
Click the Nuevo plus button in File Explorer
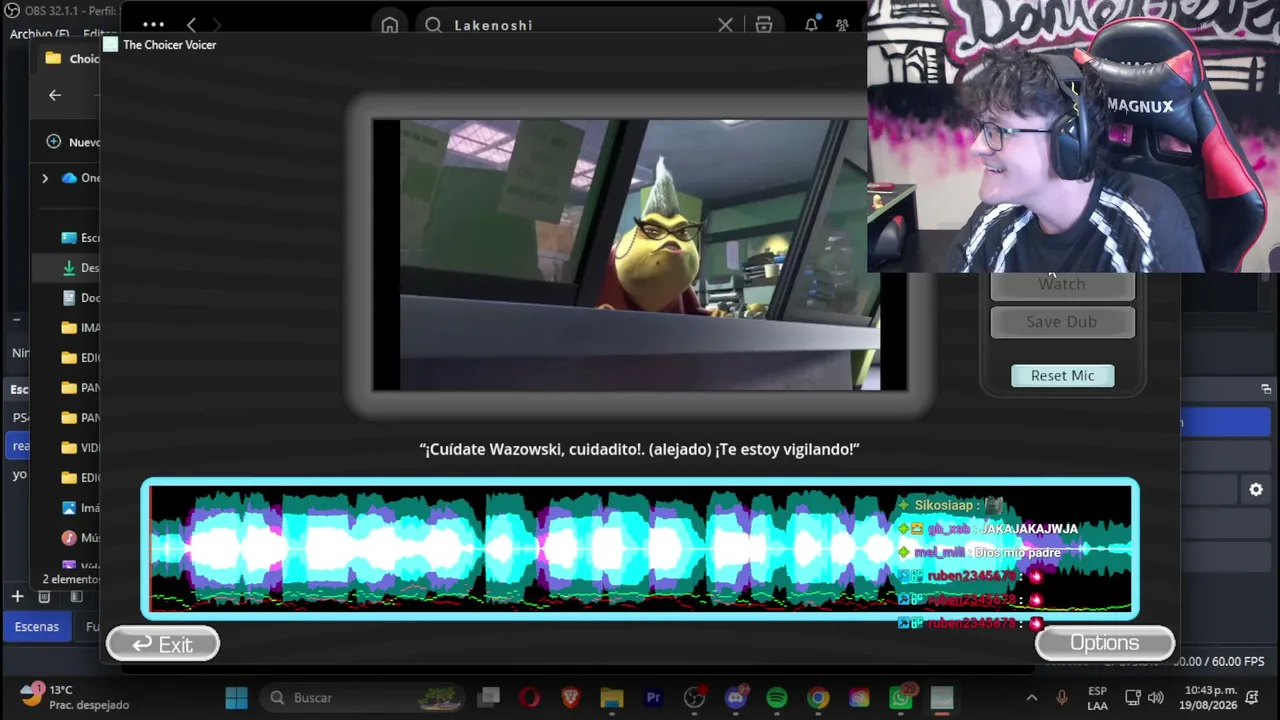point(72,142)
